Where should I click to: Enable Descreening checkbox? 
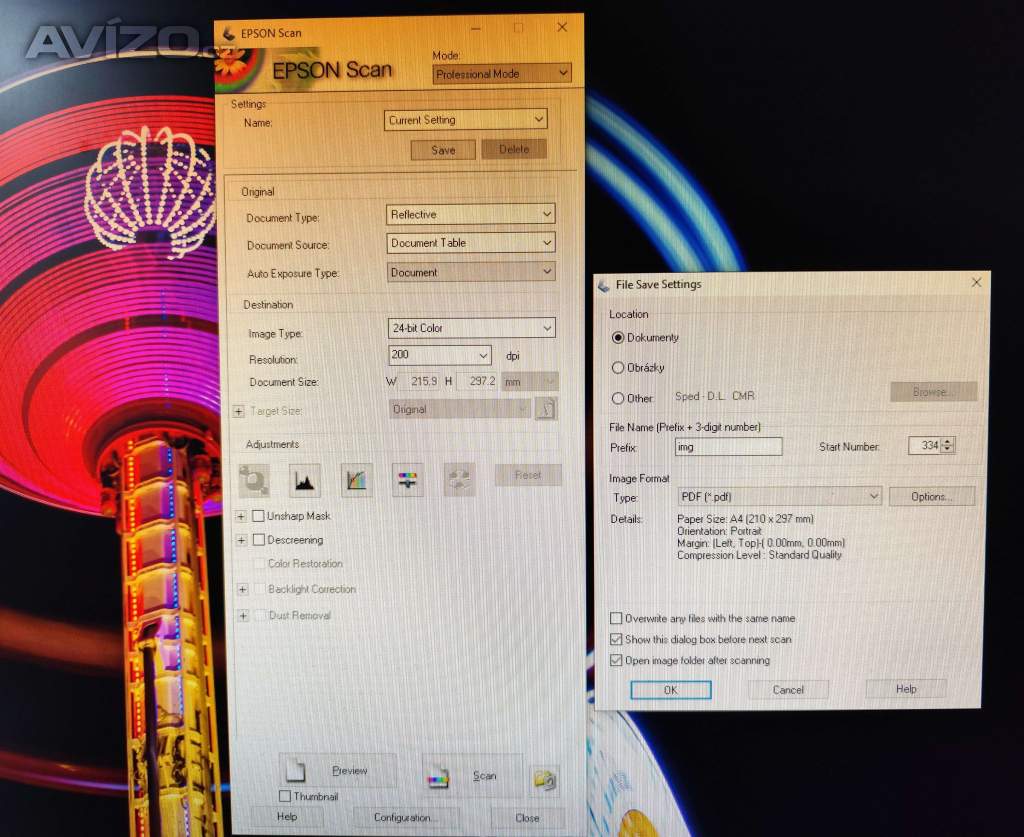(x=259, y=540)
